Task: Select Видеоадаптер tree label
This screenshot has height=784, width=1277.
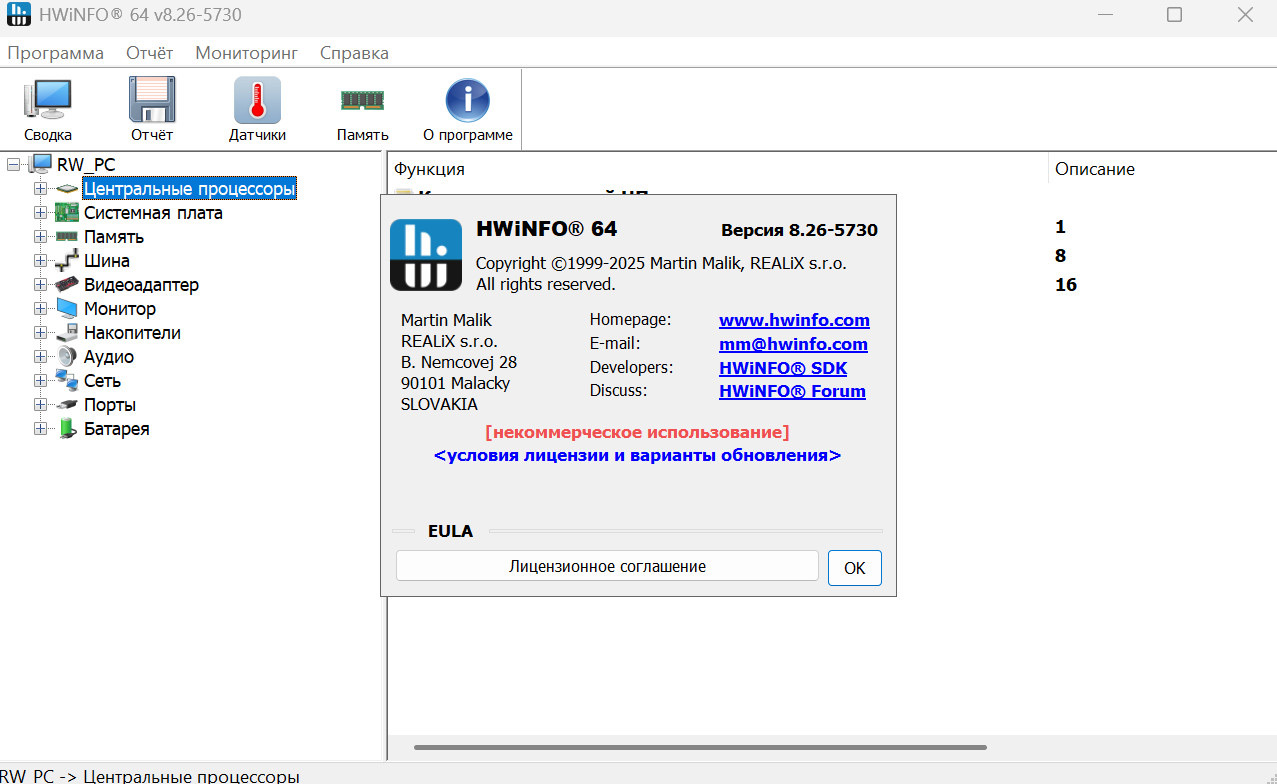Action: point(141,285)
